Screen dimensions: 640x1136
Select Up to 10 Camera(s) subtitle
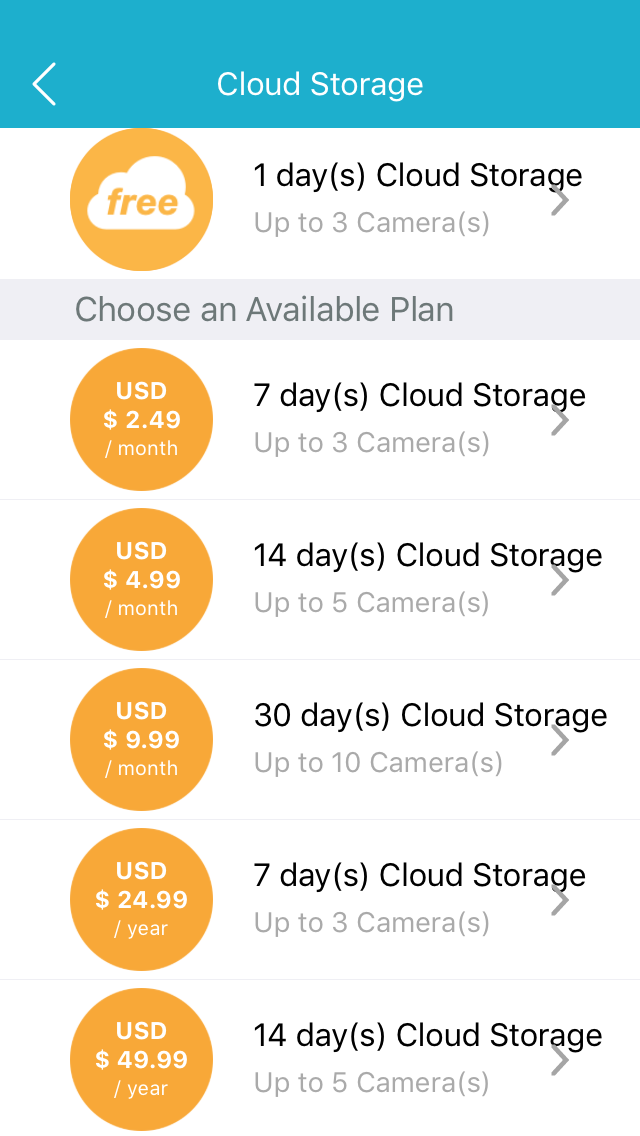(x=378, y=763)
